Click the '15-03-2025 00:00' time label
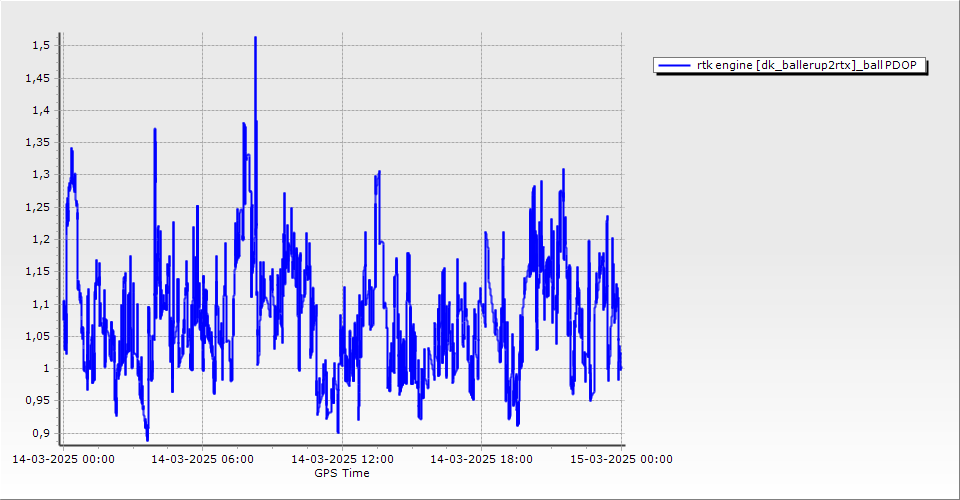This screenshot has height=500, width=960. pyautogui.click(x=621, y=459)
